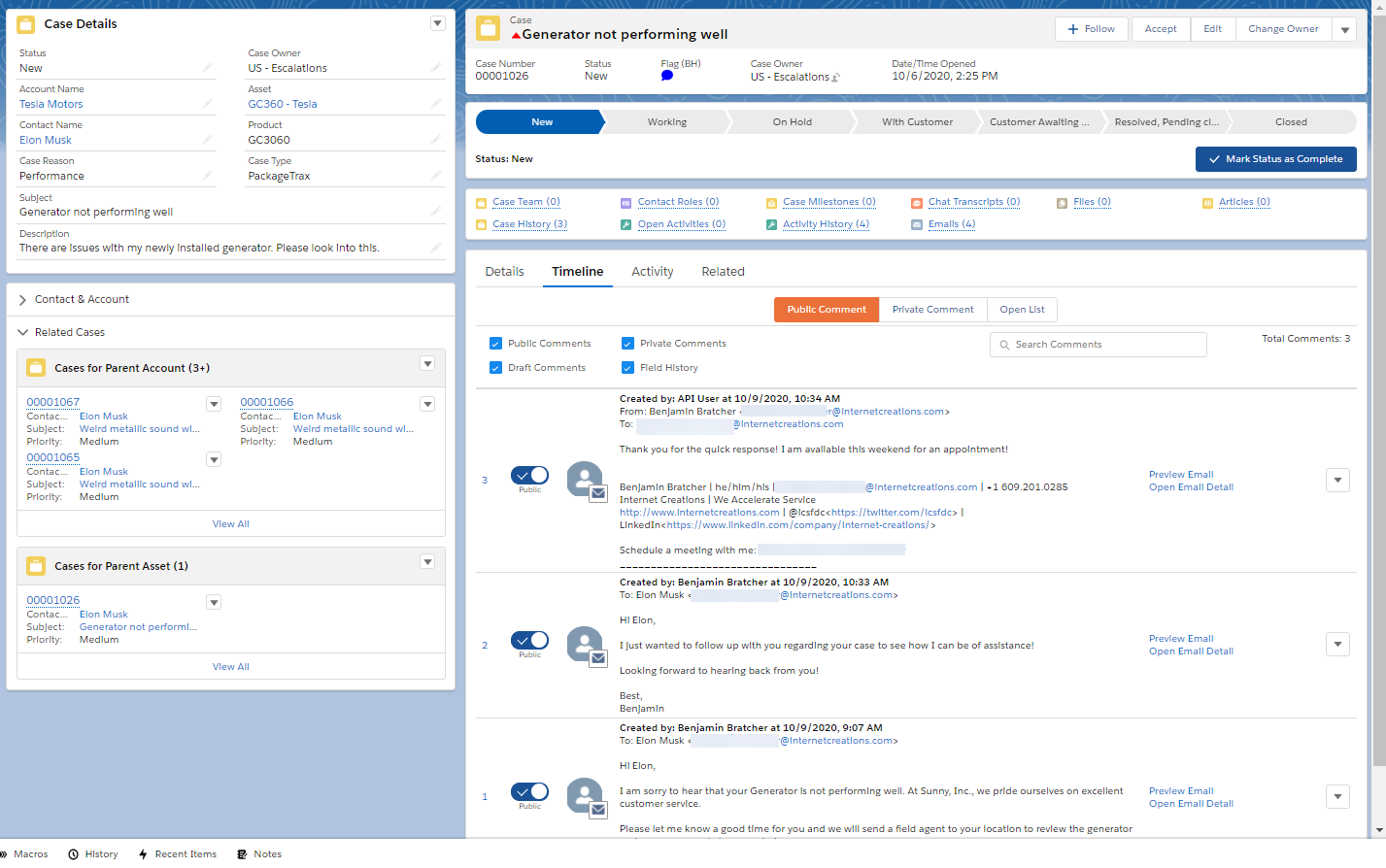The height and width of the screenshot is (868, 1386).
Task: Open History from the utility bar
Action: [x=93, y=854]
